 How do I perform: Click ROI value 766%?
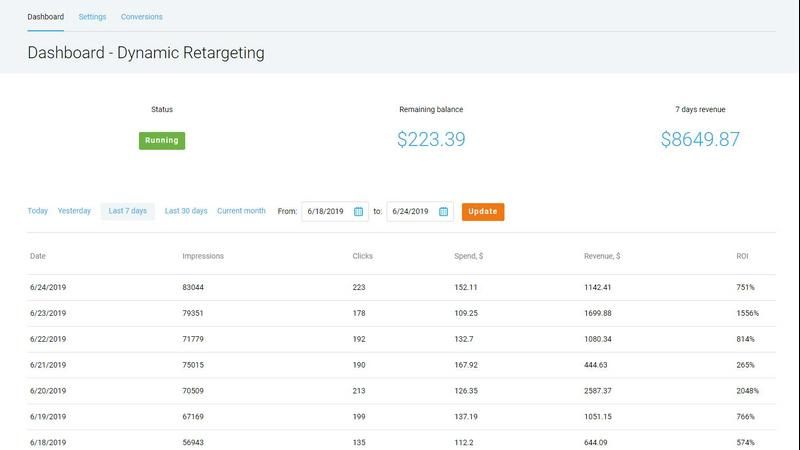pos(745,417)
